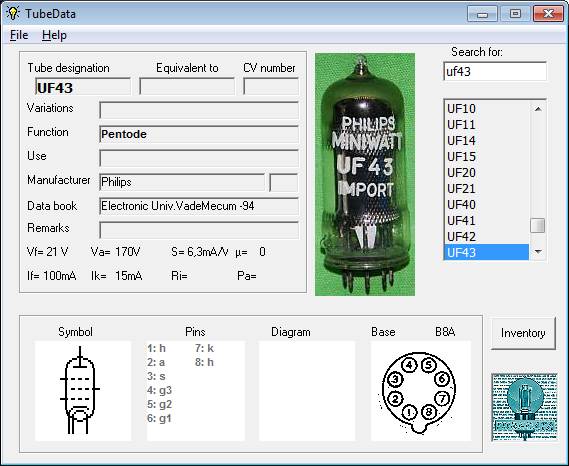Close the TubeData window
This screenshot has height=466, width=569.
548,14
